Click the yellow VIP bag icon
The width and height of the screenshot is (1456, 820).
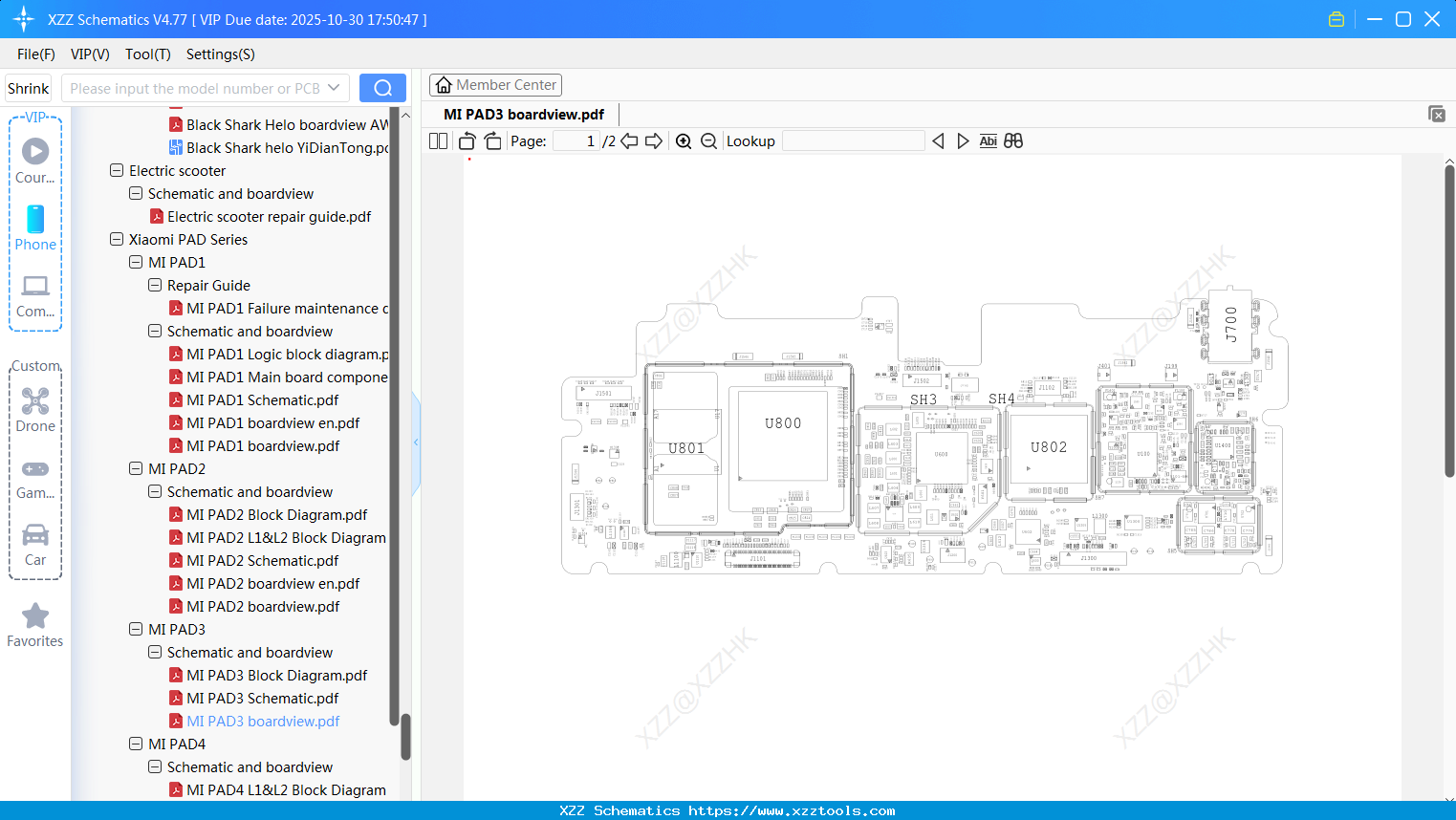(1336, 19)
